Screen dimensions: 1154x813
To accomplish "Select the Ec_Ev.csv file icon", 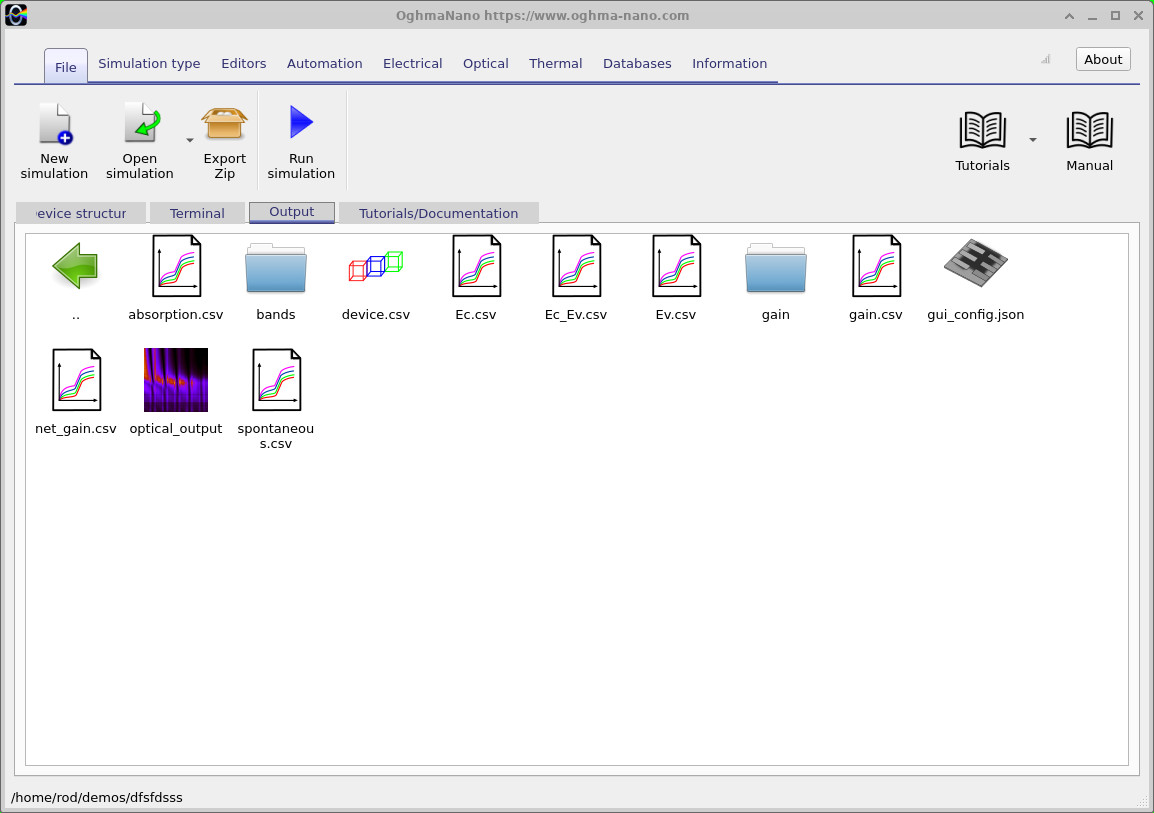I will click(x=576, y=266).
